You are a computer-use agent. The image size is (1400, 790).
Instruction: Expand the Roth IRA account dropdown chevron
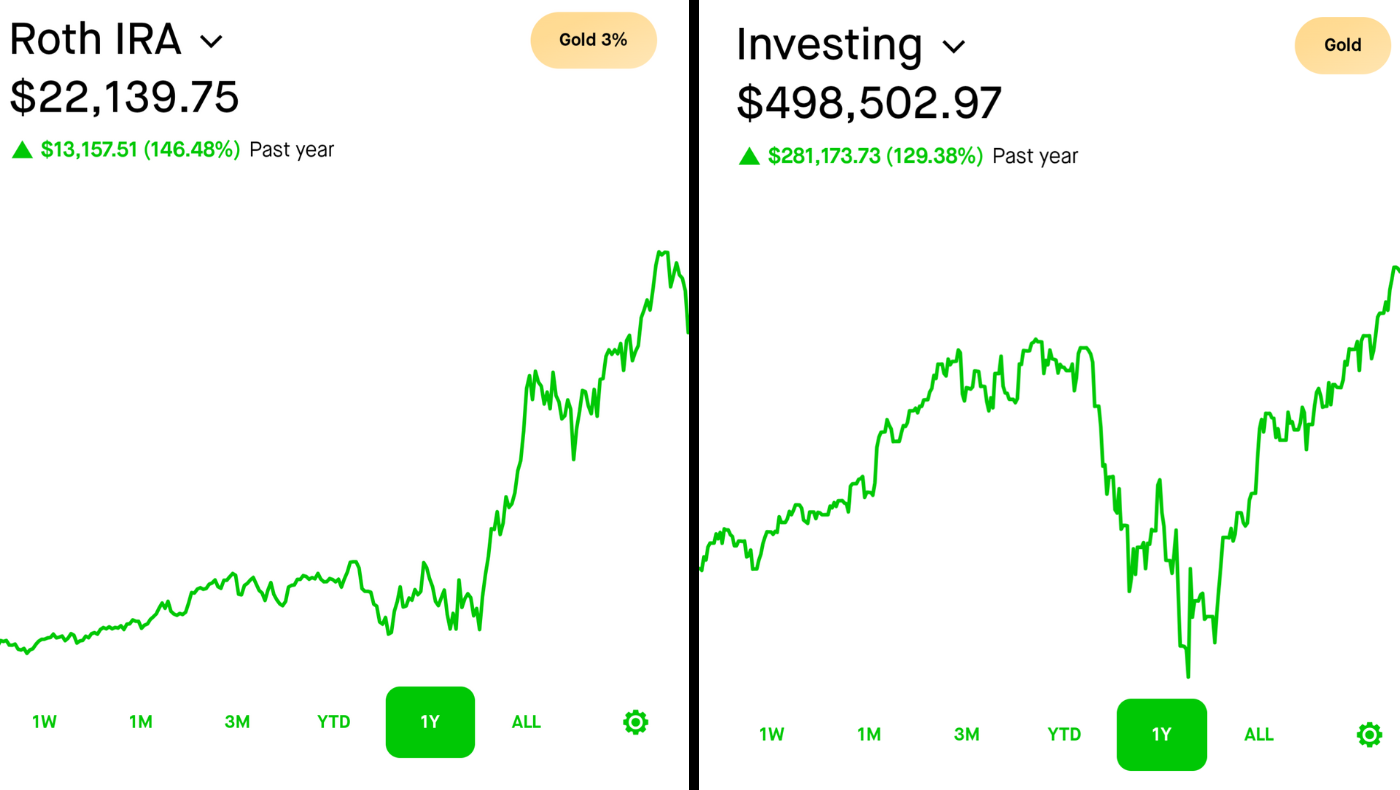(211, 41)
